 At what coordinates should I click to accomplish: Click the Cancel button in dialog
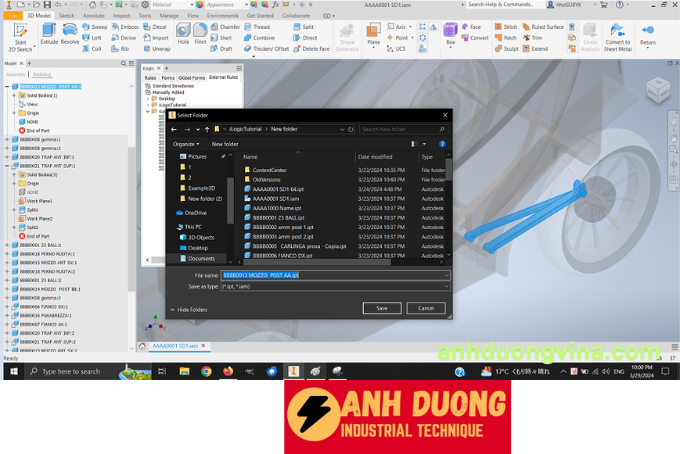(426, 308)
